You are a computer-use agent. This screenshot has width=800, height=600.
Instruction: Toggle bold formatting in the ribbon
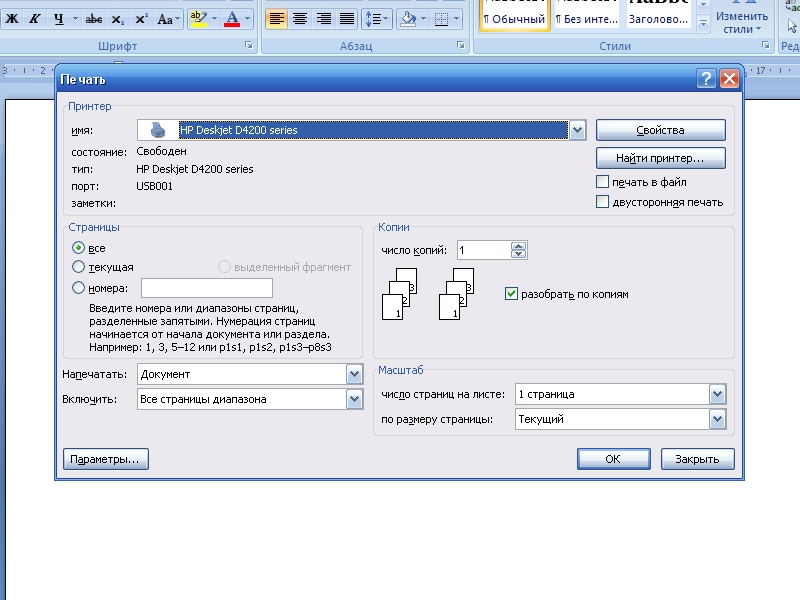point(13,19)
